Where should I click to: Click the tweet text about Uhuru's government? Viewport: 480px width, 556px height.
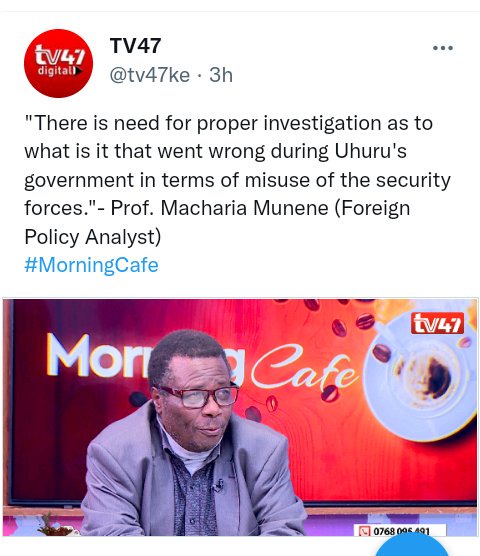pos(237,179)
